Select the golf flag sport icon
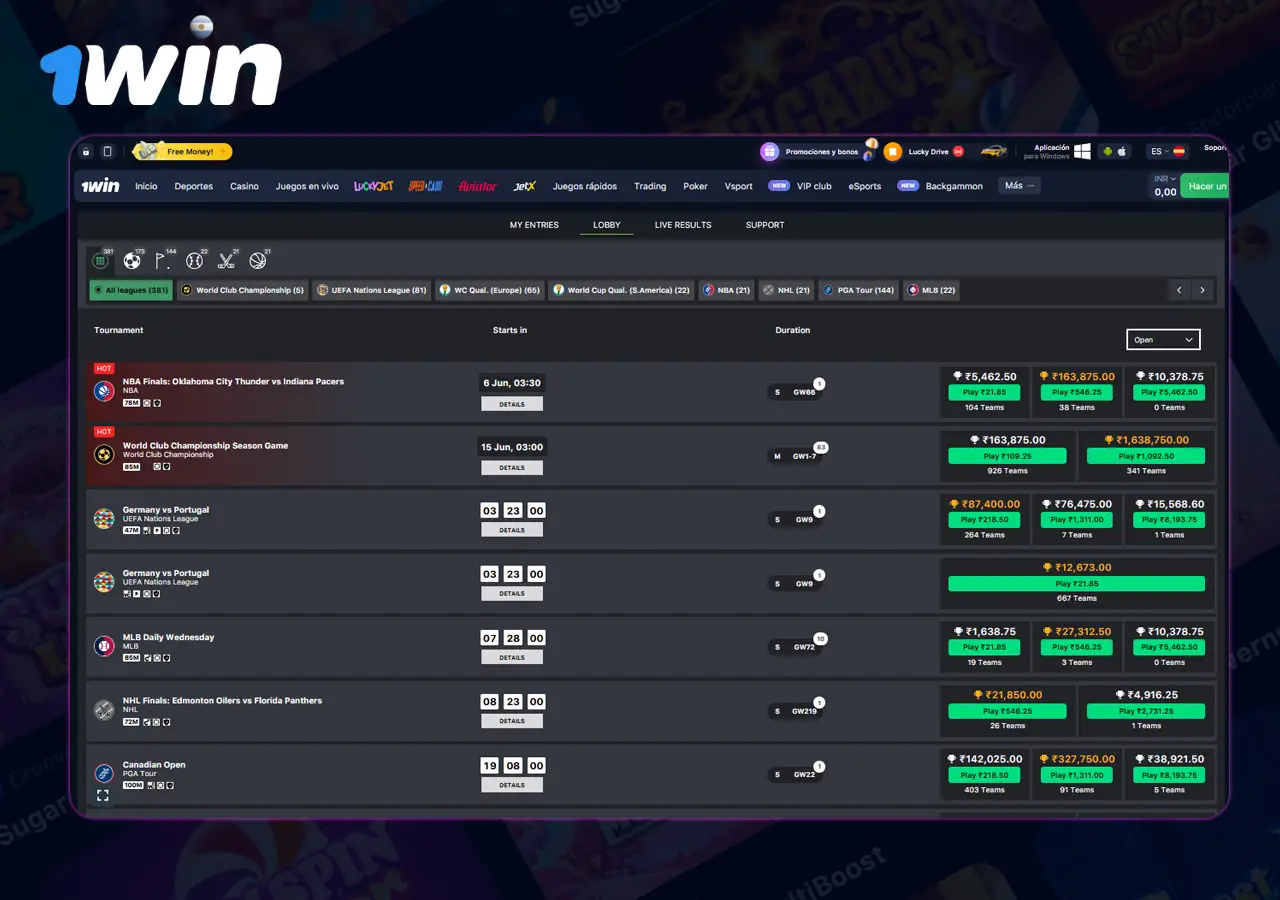 tap(160, 260)
